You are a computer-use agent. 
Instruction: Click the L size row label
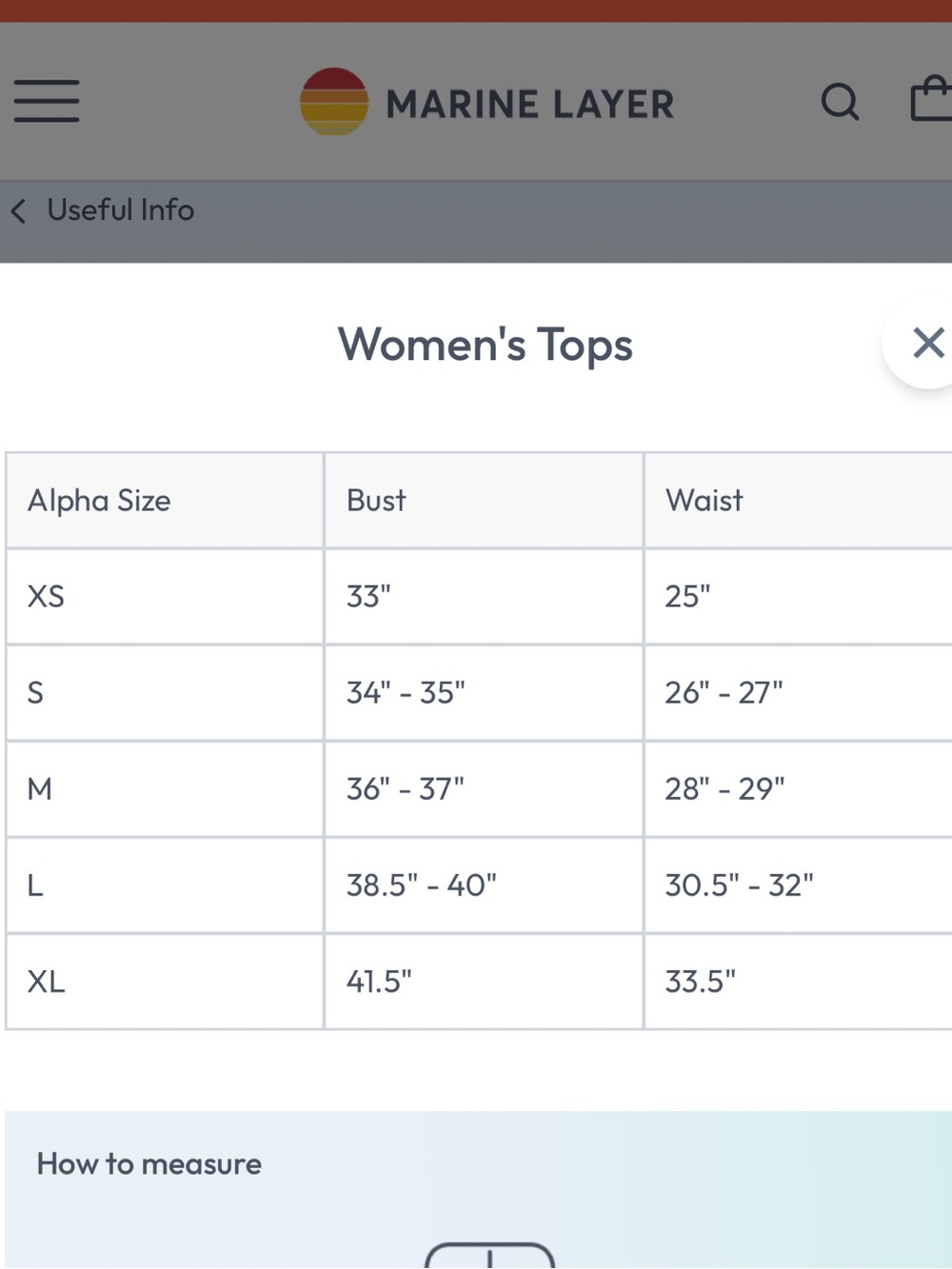35,885
